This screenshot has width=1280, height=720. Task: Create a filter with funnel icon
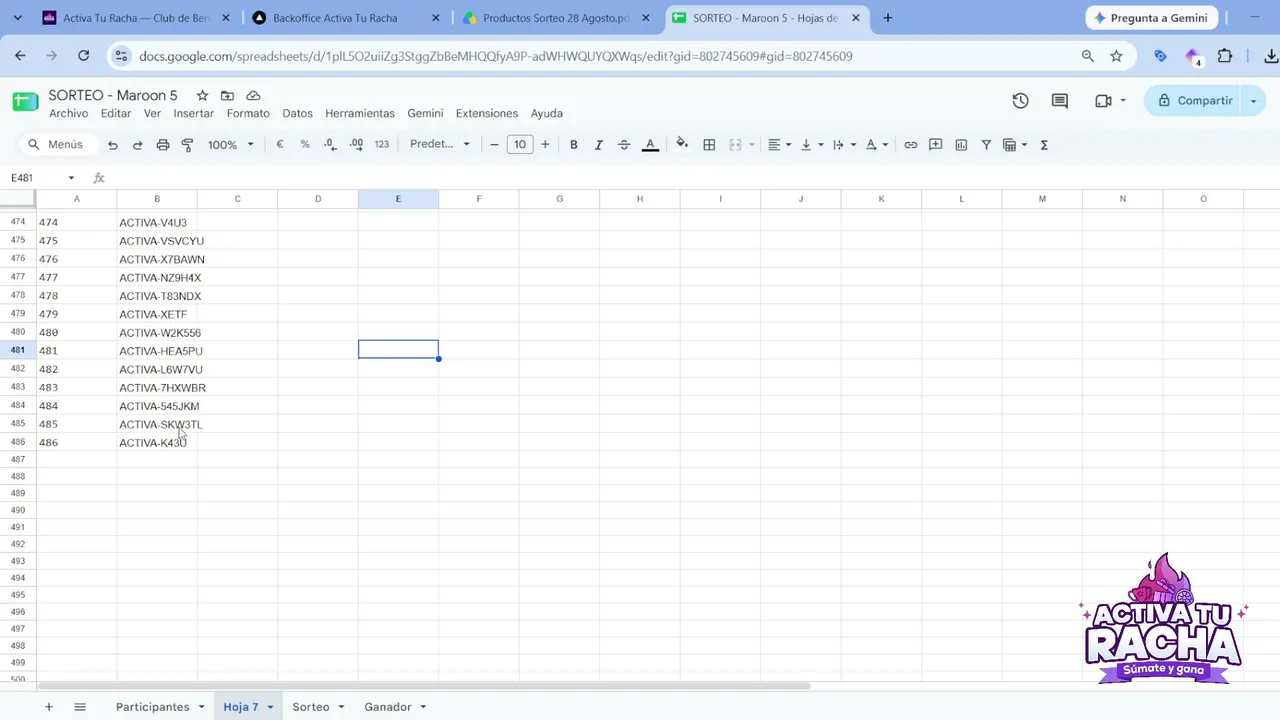tap(986, 145)
